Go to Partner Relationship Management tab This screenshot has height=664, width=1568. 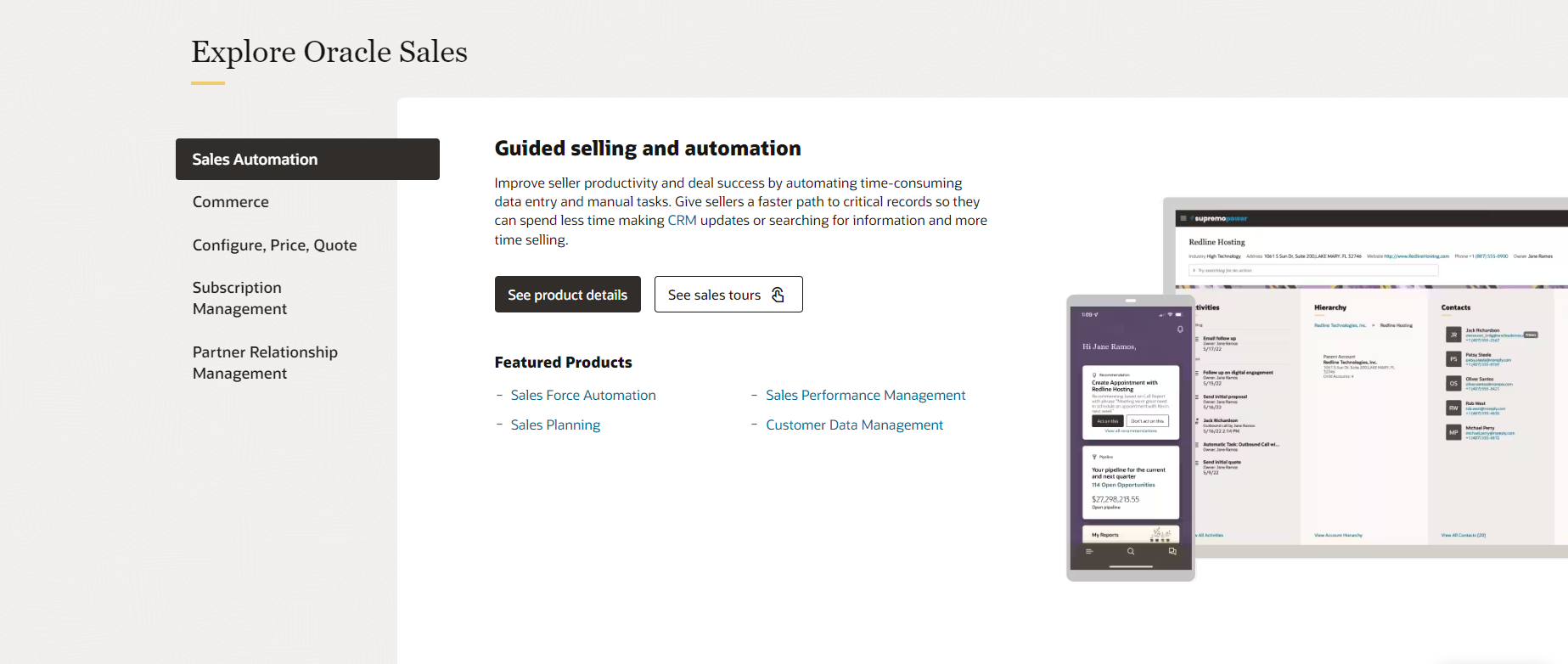click(x=265, y=363)
